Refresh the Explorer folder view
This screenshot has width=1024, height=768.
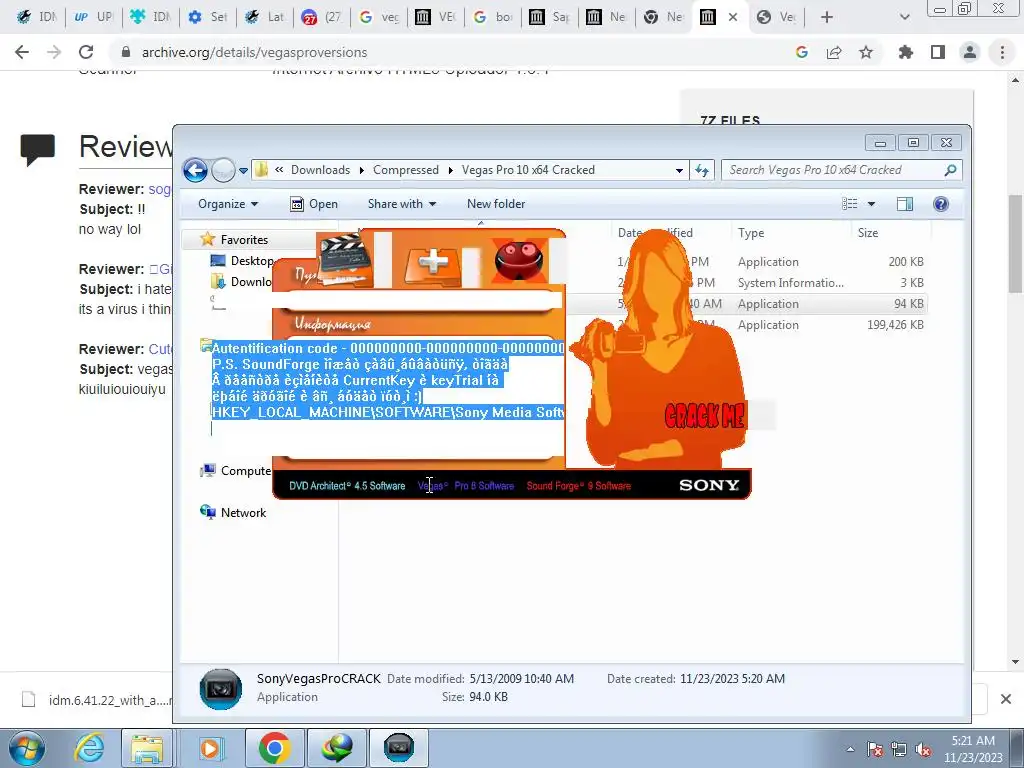[x=702, y=170]
